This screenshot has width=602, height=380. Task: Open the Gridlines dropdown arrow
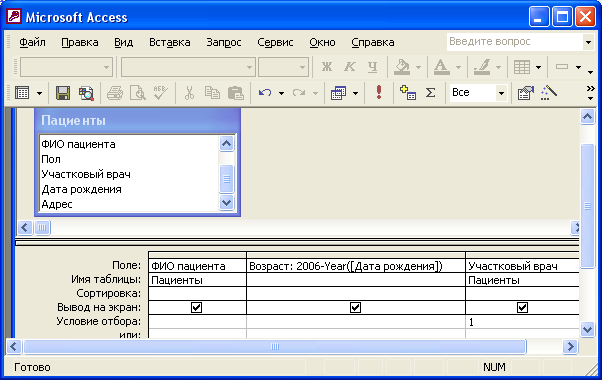pyautogui.click(x=539, y=67)
